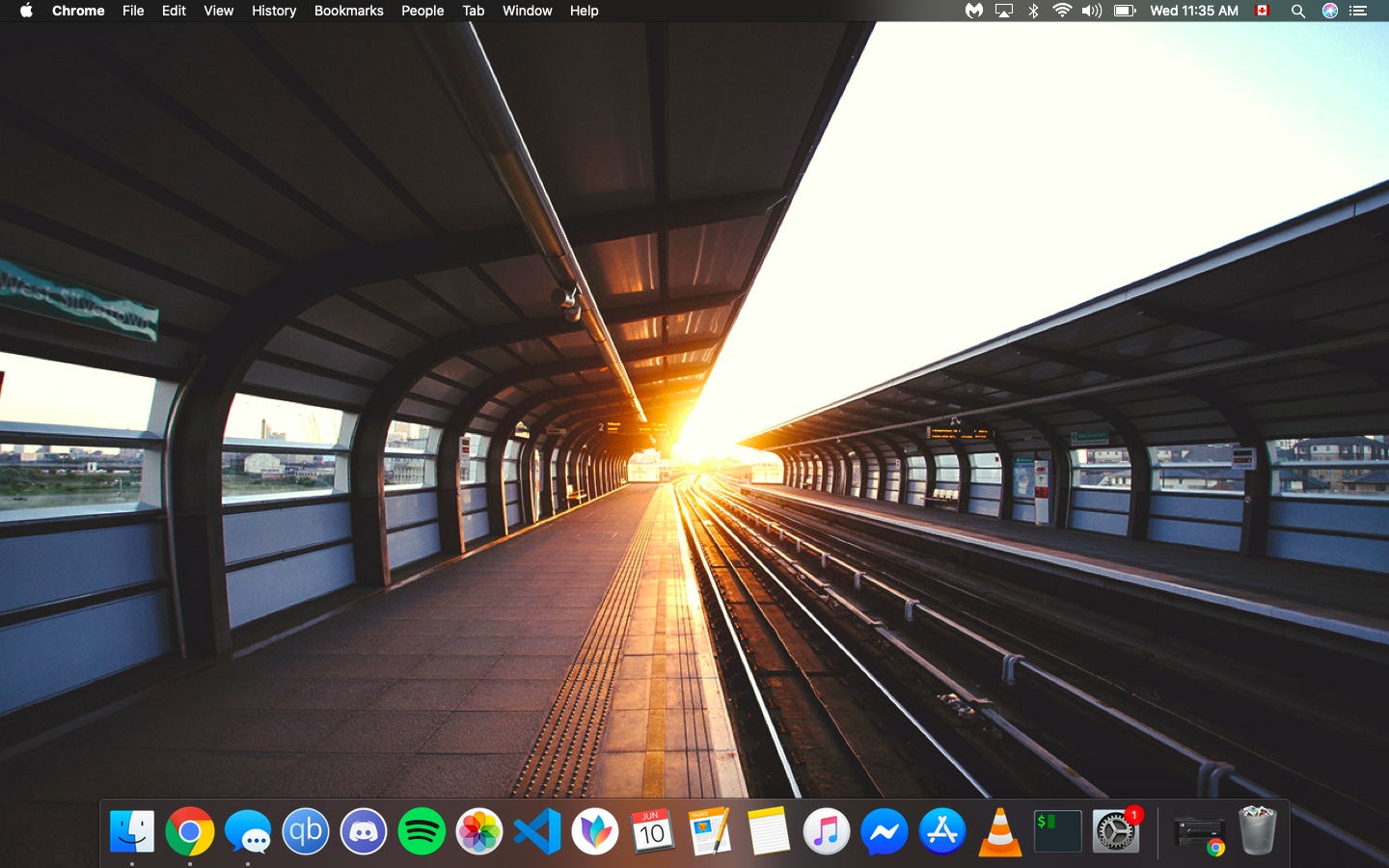Activate Siri from the menu bar

[1330, 11]
